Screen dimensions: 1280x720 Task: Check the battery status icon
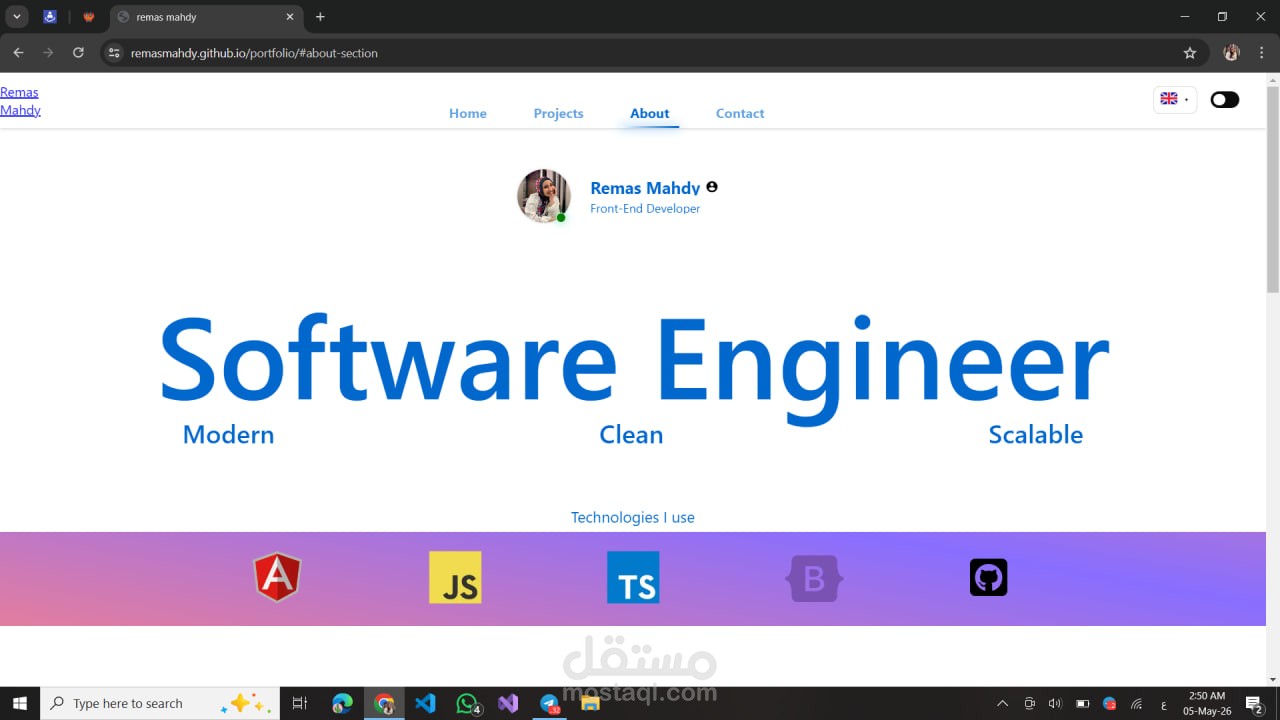pyautogui.click(x=1082, y=704)
